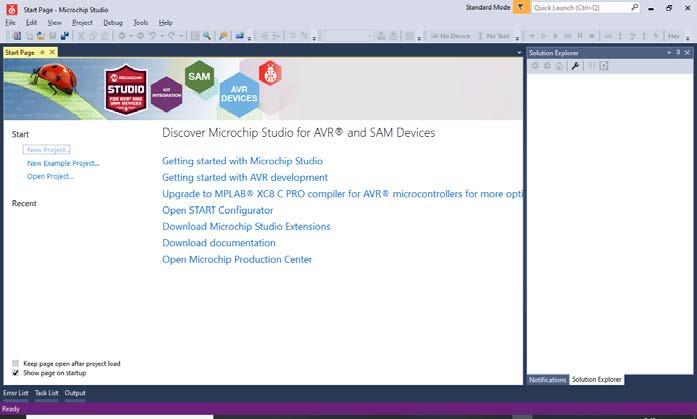Click Download Microchip Studio Extensions link
Viewport: 697px width, 419px height.
pyautogui.click(x=246, y=226)
